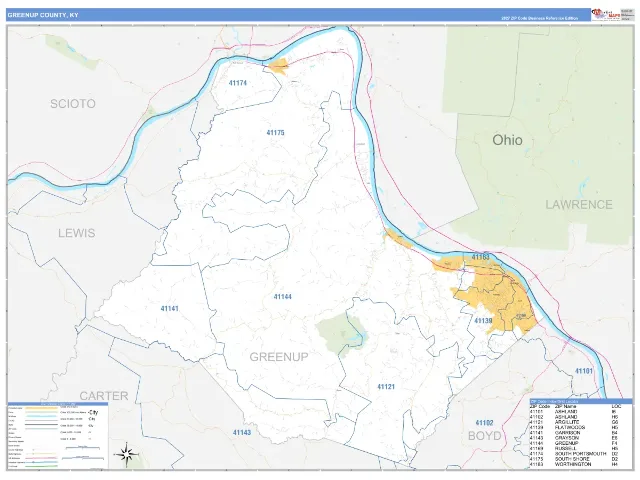640x480 pixels.
Task: Click the map publisher logo
Action: (x=606, y=14)
